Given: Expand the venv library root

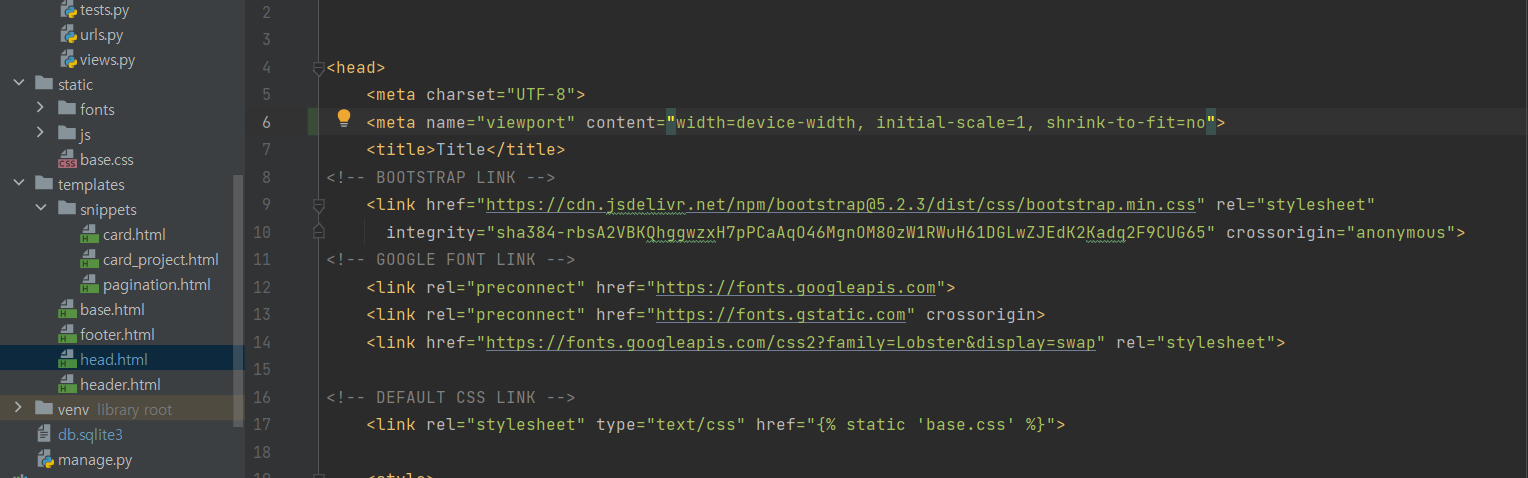Looking at the screenshot, I should pyautogui.click(x=18, y=410).
